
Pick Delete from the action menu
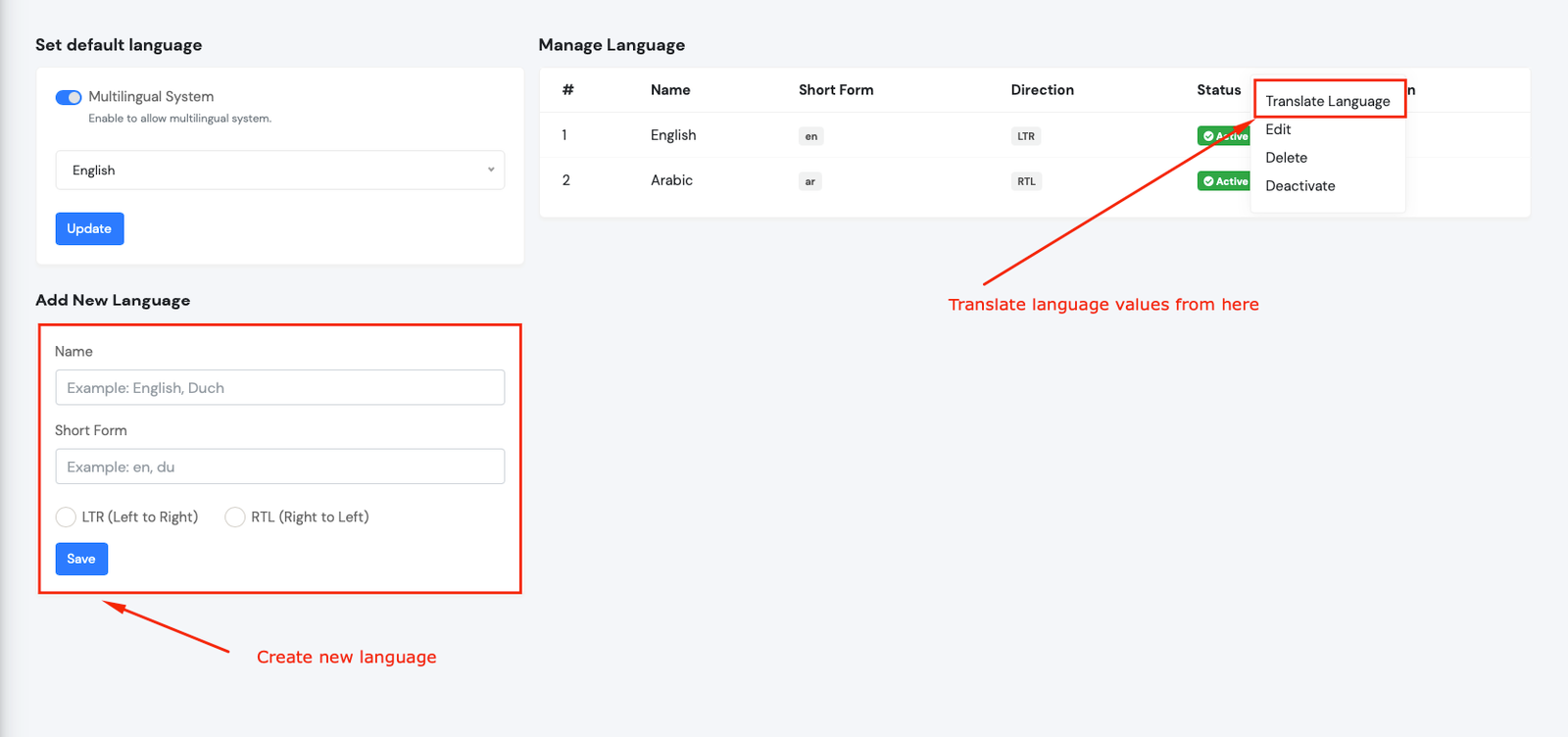click(1286, 158)
